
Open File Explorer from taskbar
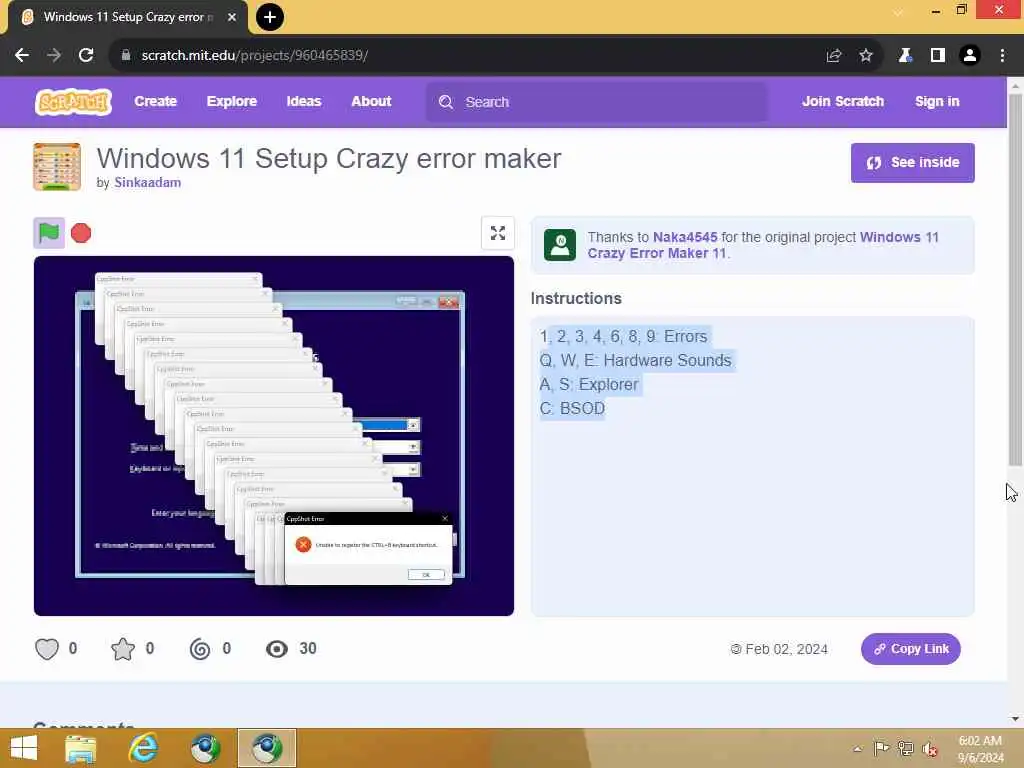coord(80,748)
